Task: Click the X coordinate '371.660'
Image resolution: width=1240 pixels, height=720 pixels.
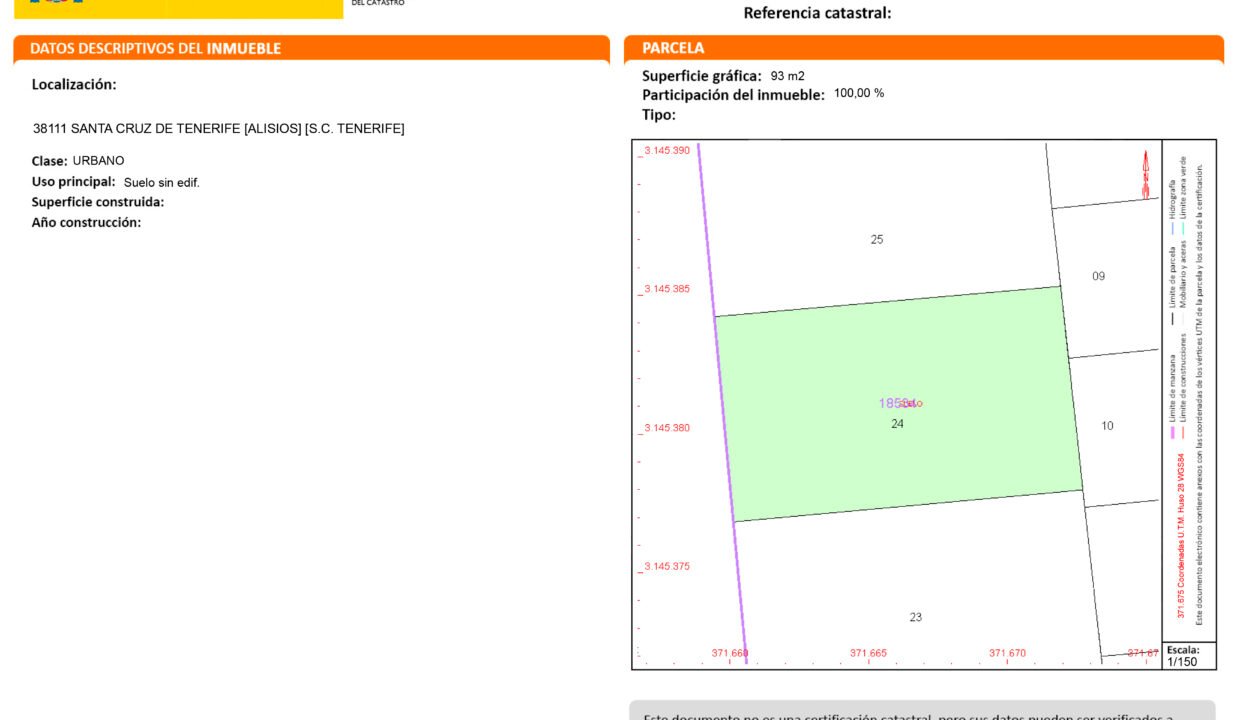Action: click(x=730, y=653)
